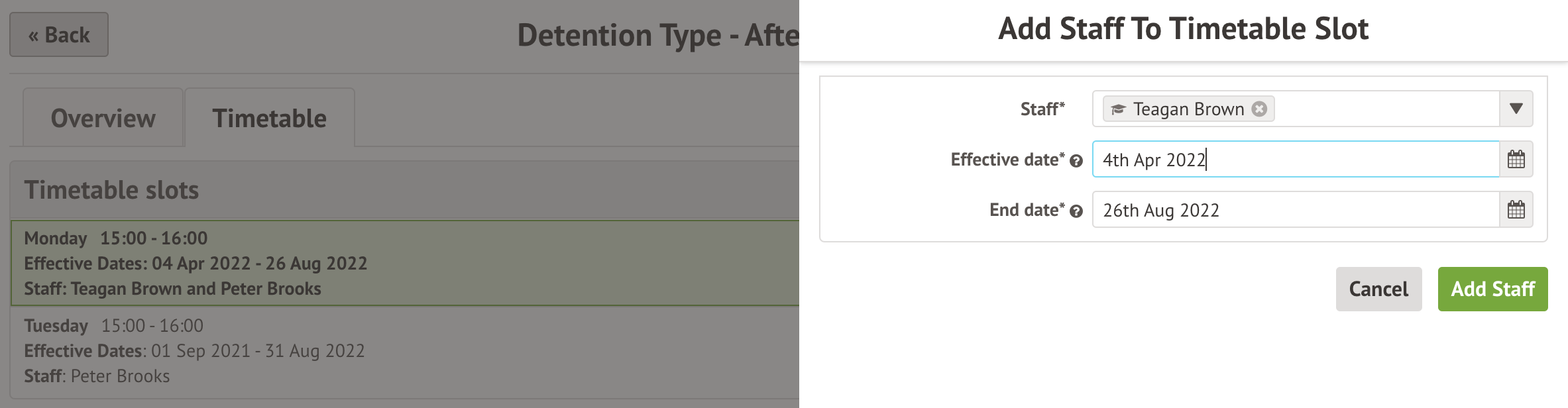Cancel adding staff
The image size is (1568, 408).
pos(1378,289)
